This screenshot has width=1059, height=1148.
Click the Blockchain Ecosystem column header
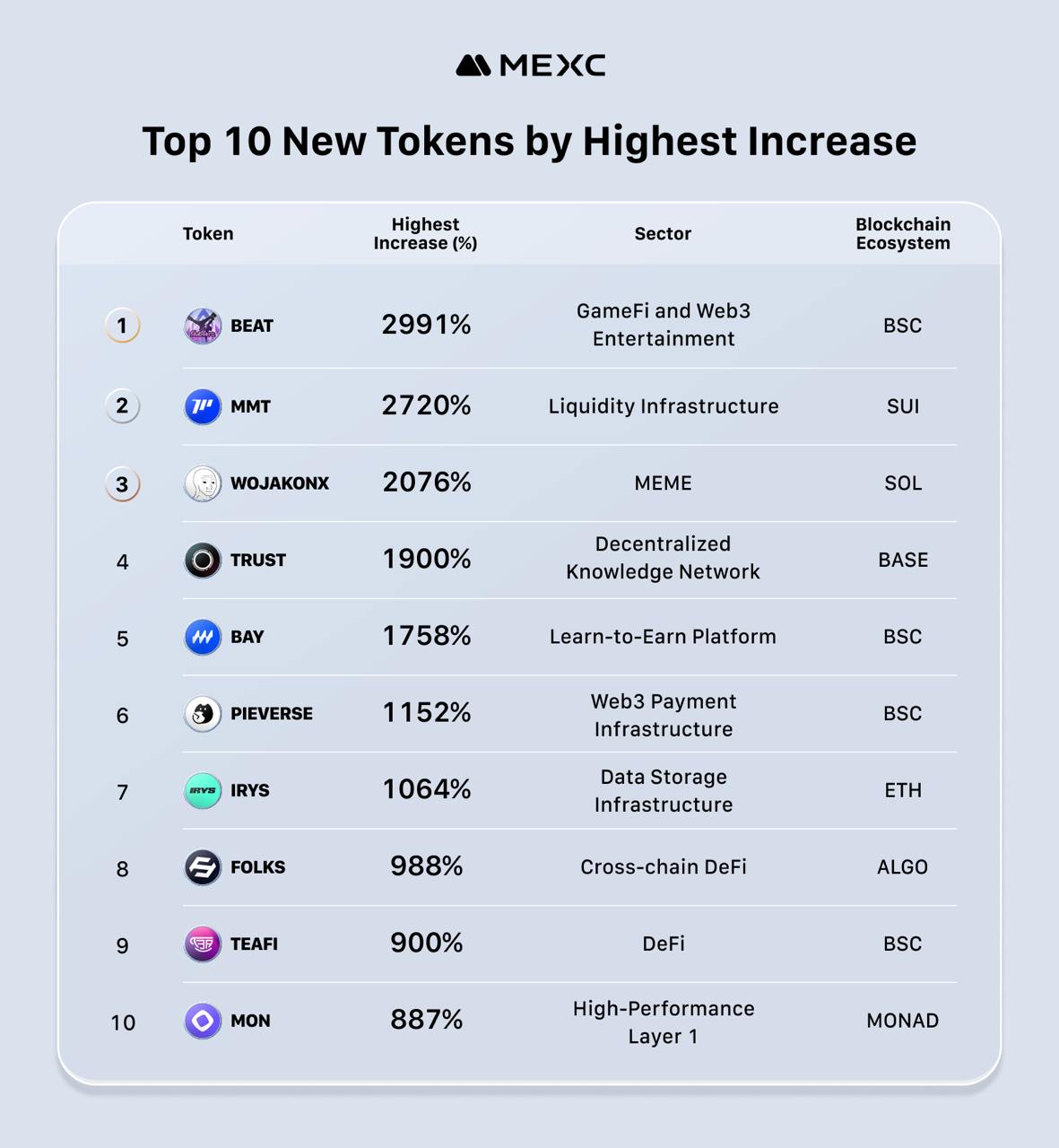(902, 234)
